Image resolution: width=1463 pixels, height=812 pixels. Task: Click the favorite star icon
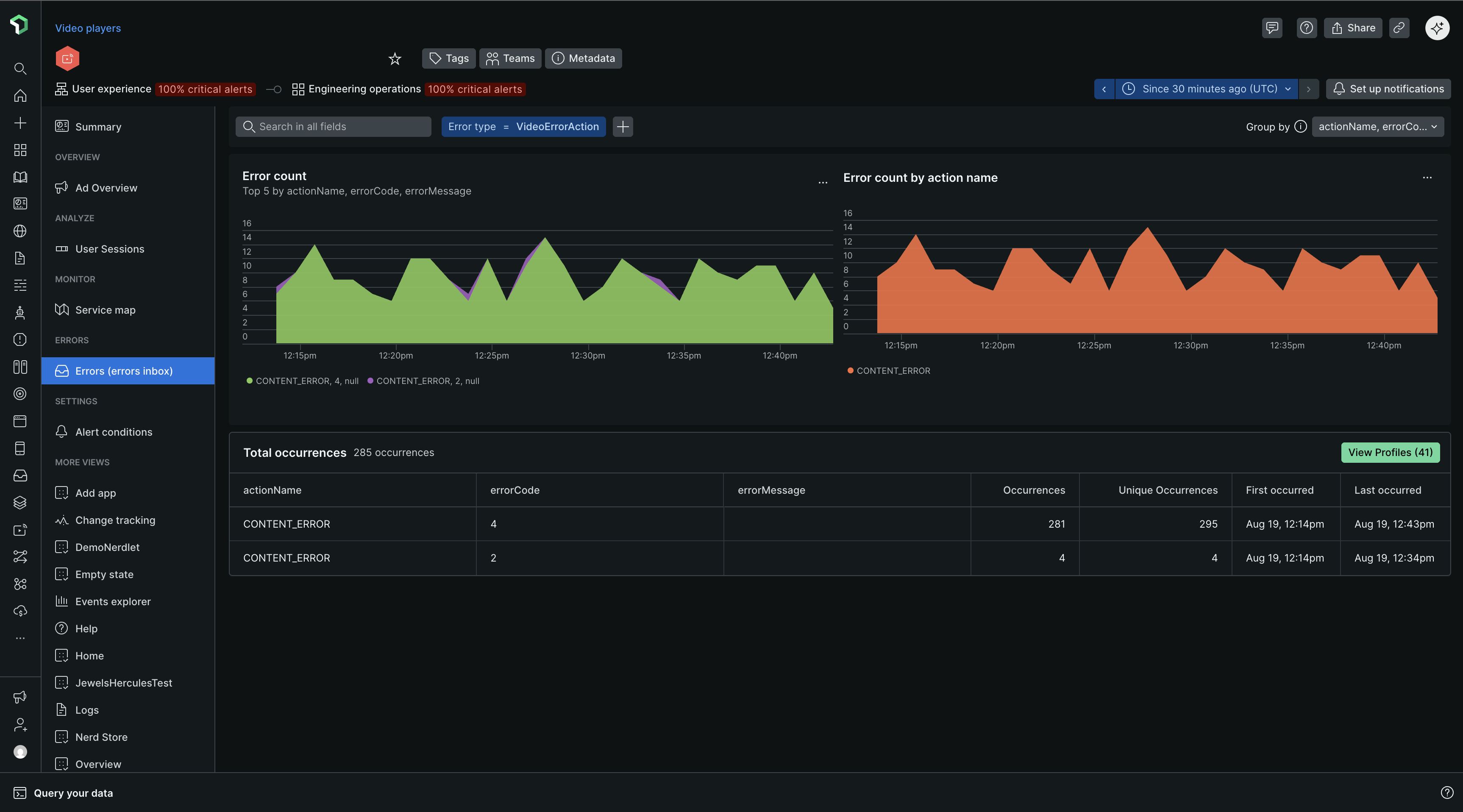(395, 58)
